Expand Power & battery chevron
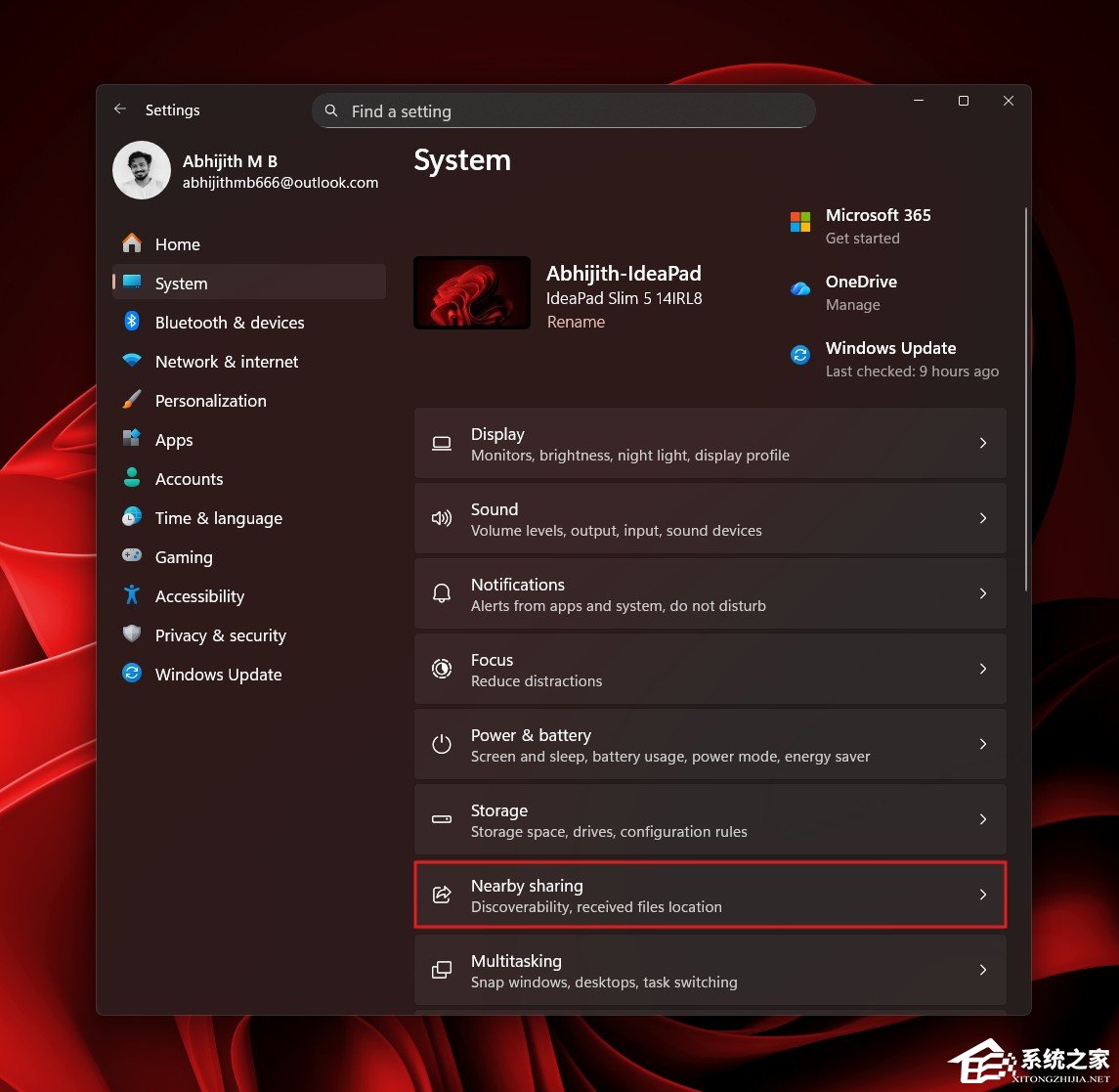Image resolution: width=1119 pixels, height=1092 pixels. (x=983, y=744)
